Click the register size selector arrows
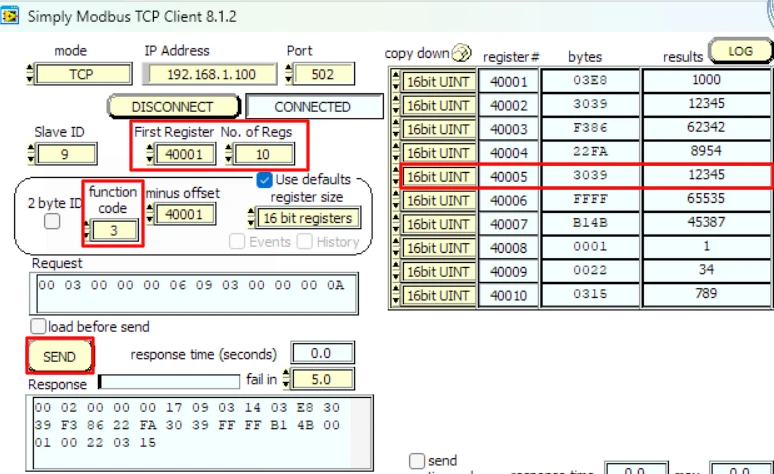Viewport: 774px width, 474px height. point(251,218)
